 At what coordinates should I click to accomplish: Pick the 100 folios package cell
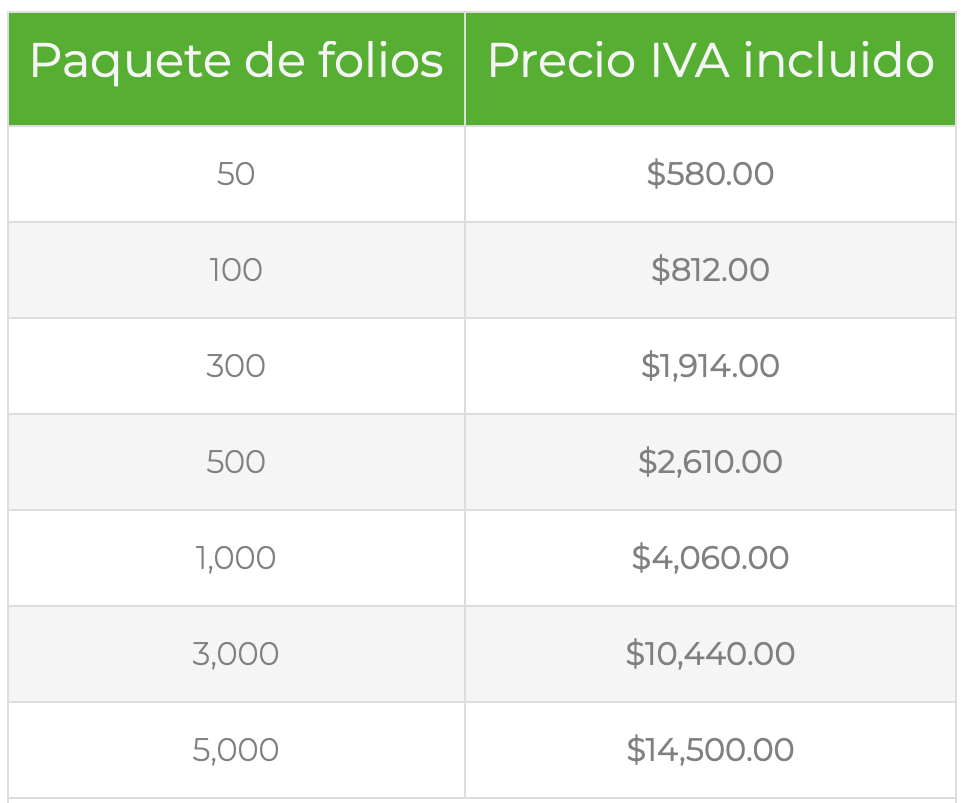pos(236,270)
